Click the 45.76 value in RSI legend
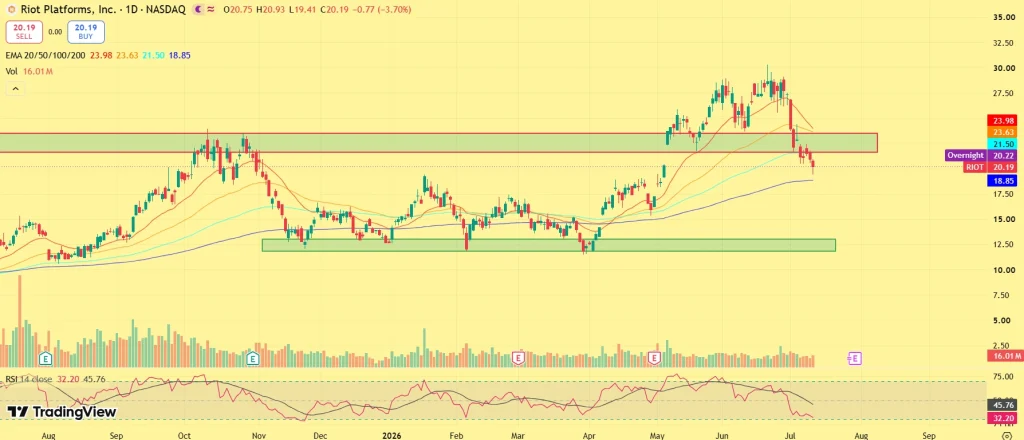This screenshot has width=1024, height=440. click(x=94, y=379)
